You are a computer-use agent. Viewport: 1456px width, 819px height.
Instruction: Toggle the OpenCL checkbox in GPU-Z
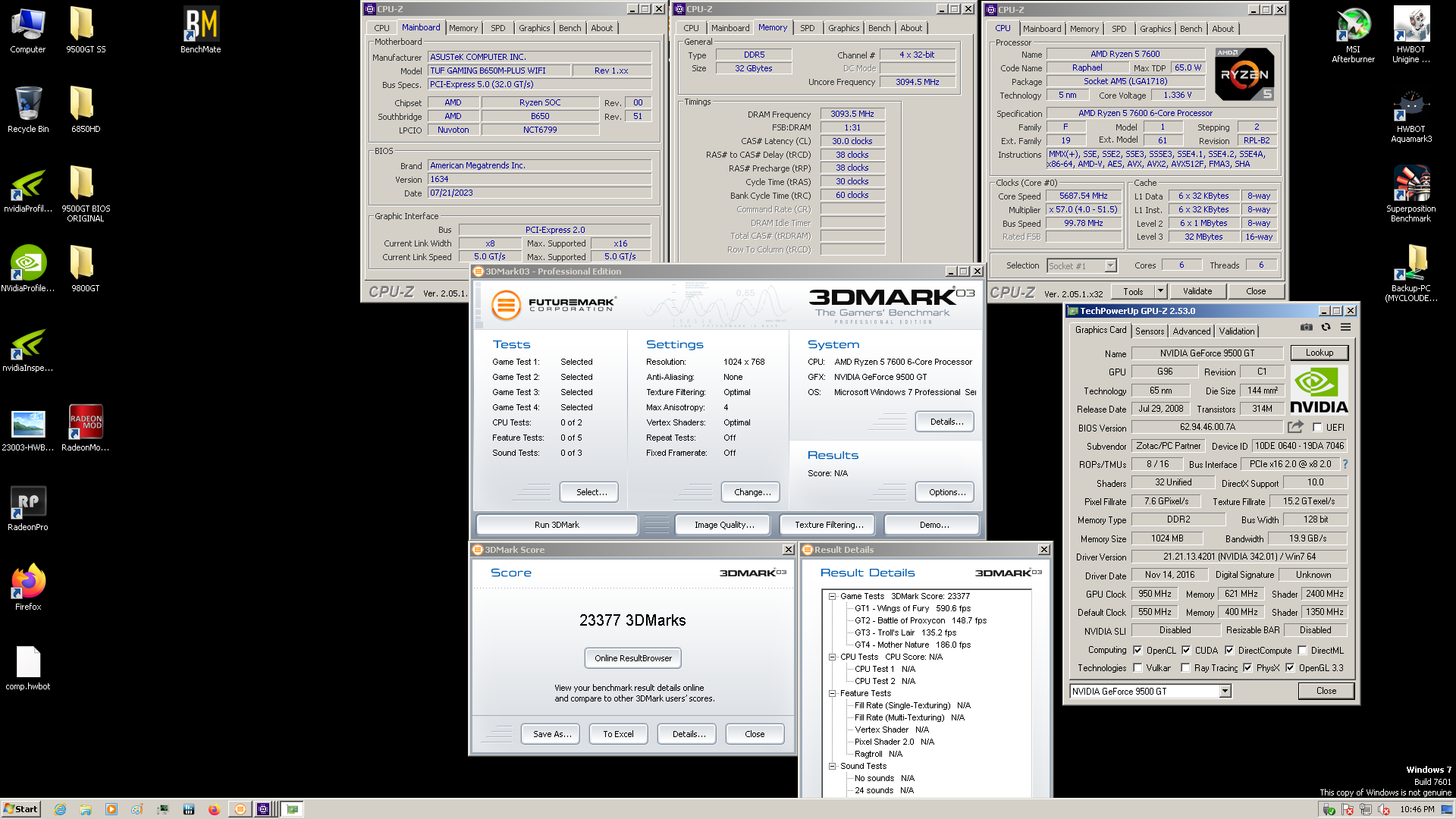pos(1137,650)
